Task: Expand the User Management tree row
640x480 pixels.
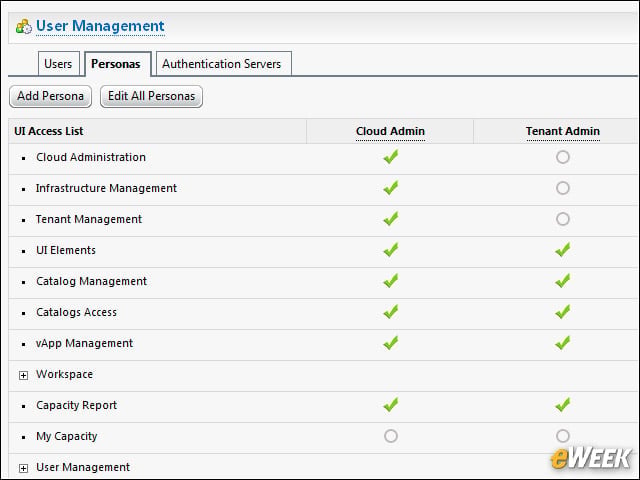Action: (x=24, y=468)
